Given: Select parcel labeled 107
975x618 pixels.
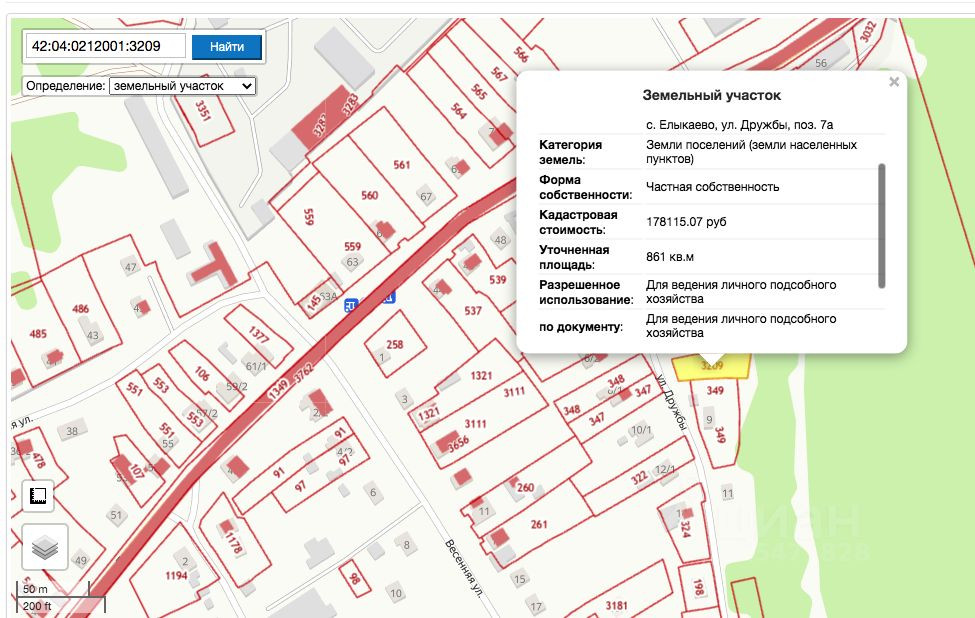Looking at the screenshot, I should (136, 471).
